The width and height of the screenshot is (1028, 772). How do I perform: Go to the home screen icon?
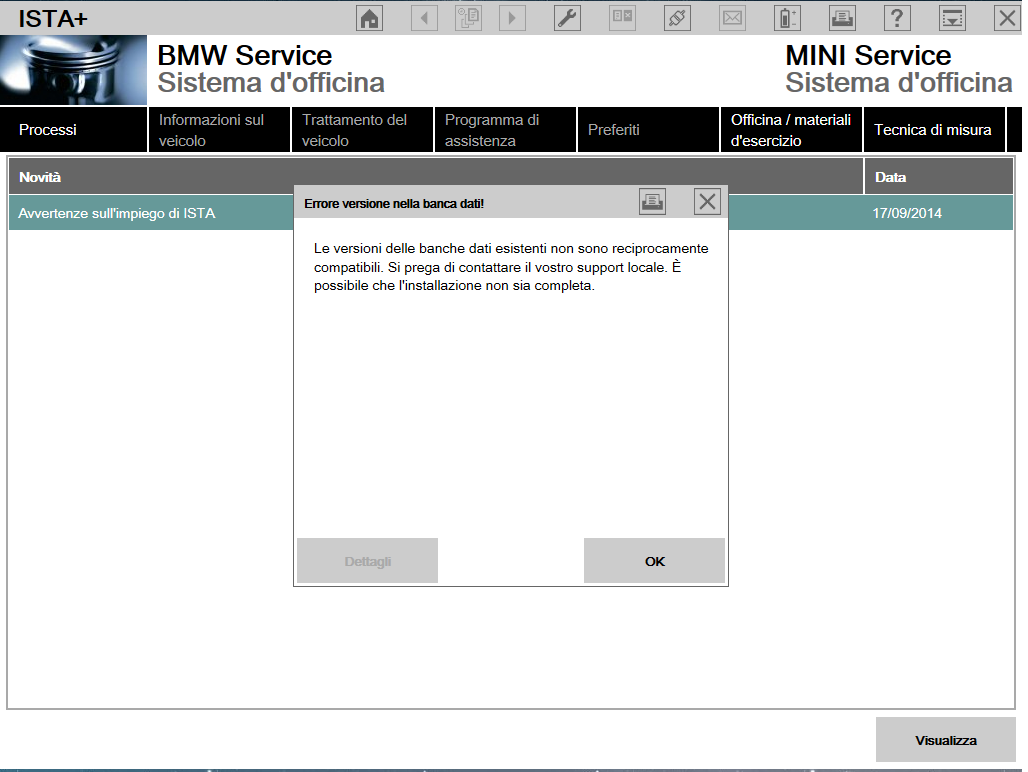click(x=370, y=18)
